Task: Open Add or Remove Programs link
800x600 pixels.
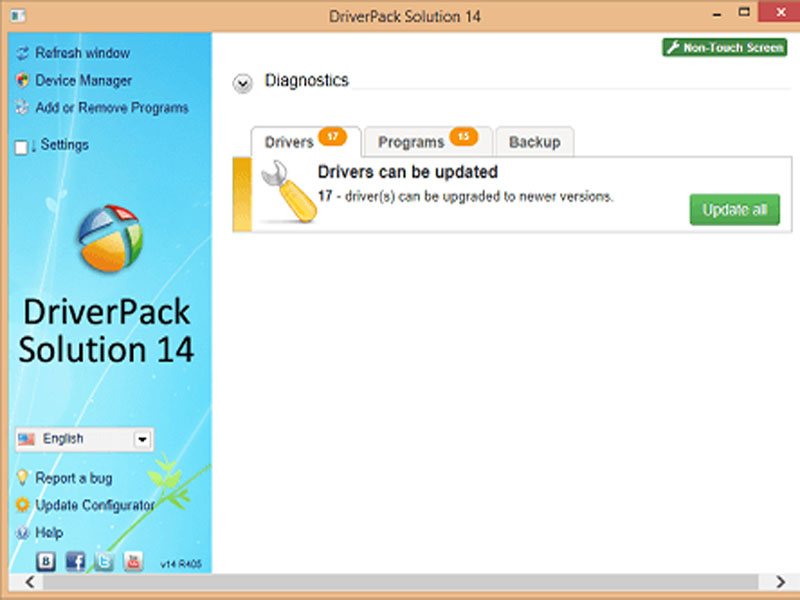Action: [112, 108]
